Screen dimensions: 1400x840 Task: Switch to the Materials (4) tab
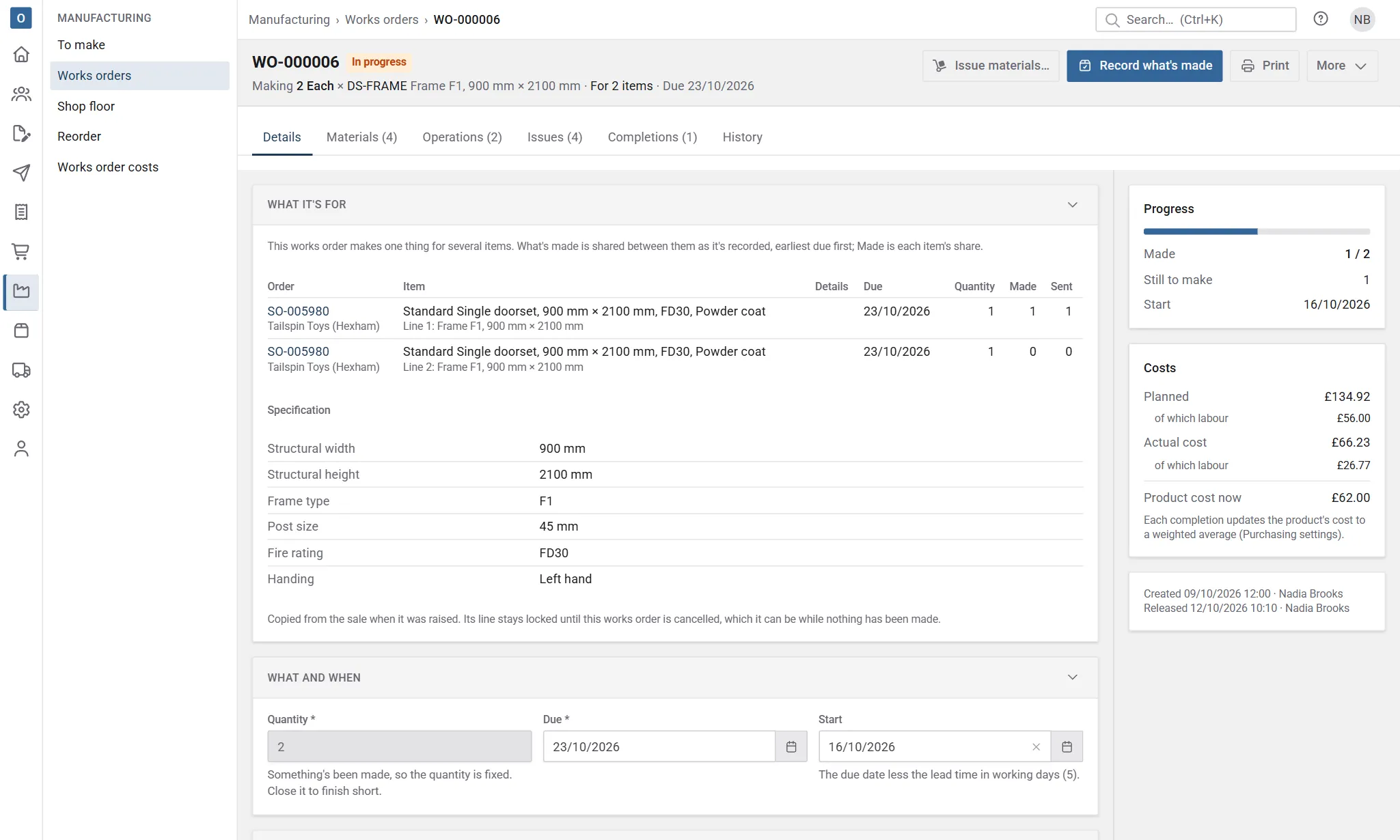point(361,137)
